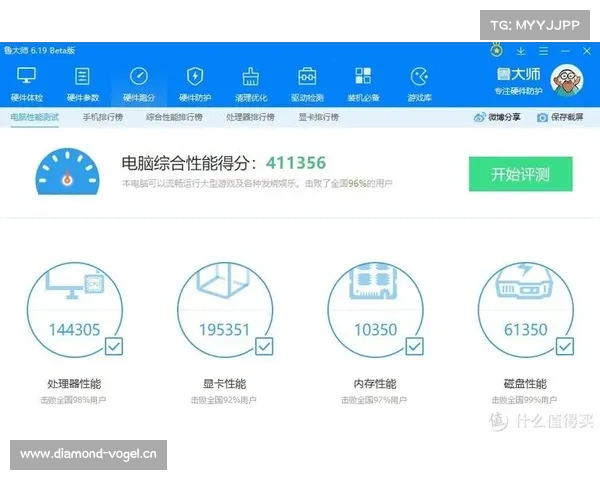Click 击败全国97%用户 text
600x480 pixels.
coord(374,400)
